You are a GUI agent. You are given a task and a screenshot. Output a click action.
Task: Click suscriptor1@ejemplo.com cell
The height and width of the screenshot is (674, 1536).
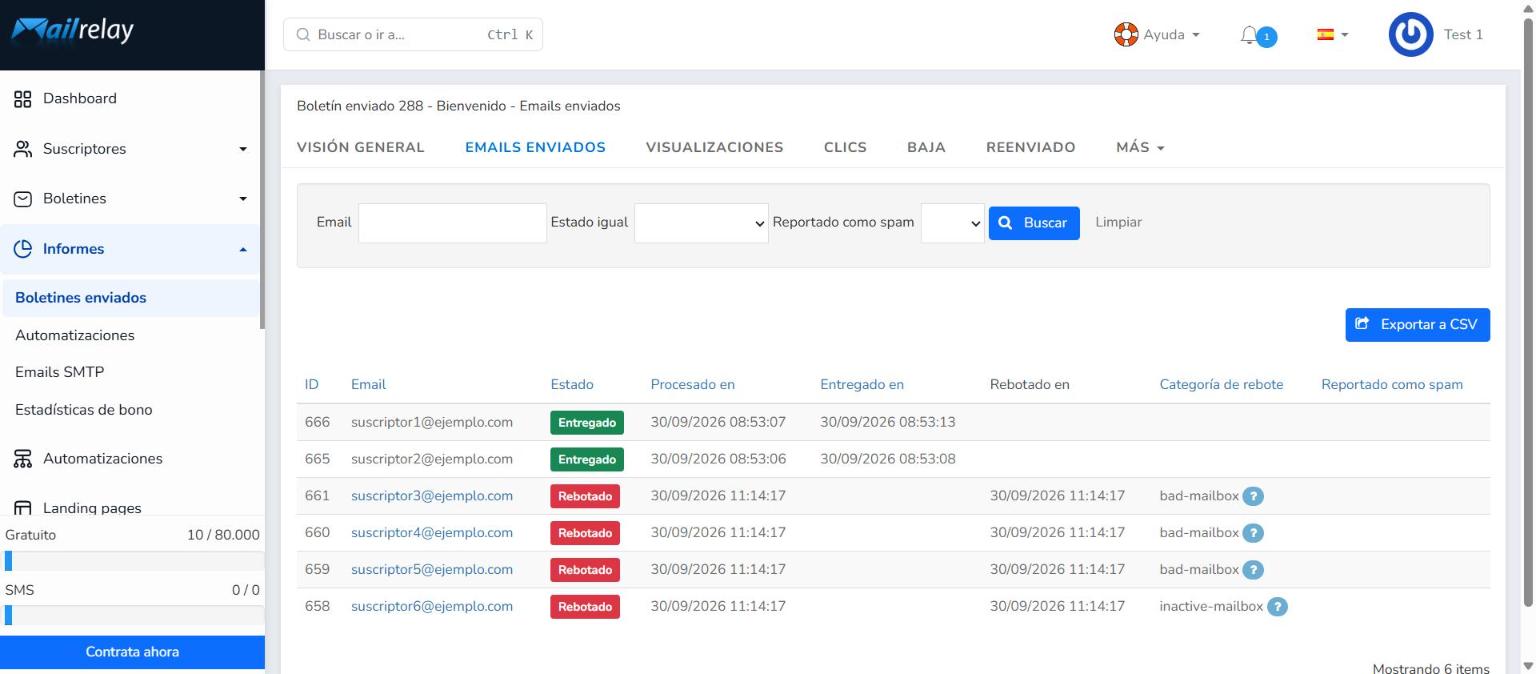click(x=432, y=422)
